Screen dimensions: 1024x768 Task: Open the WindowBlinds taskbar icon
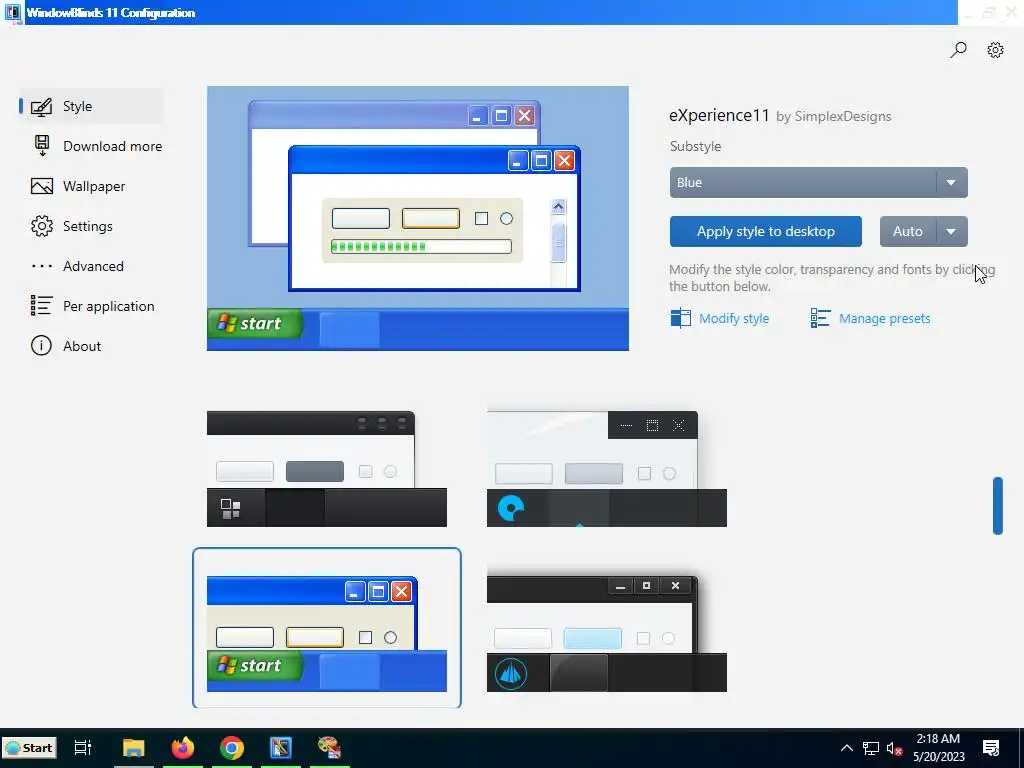point(281,747)
